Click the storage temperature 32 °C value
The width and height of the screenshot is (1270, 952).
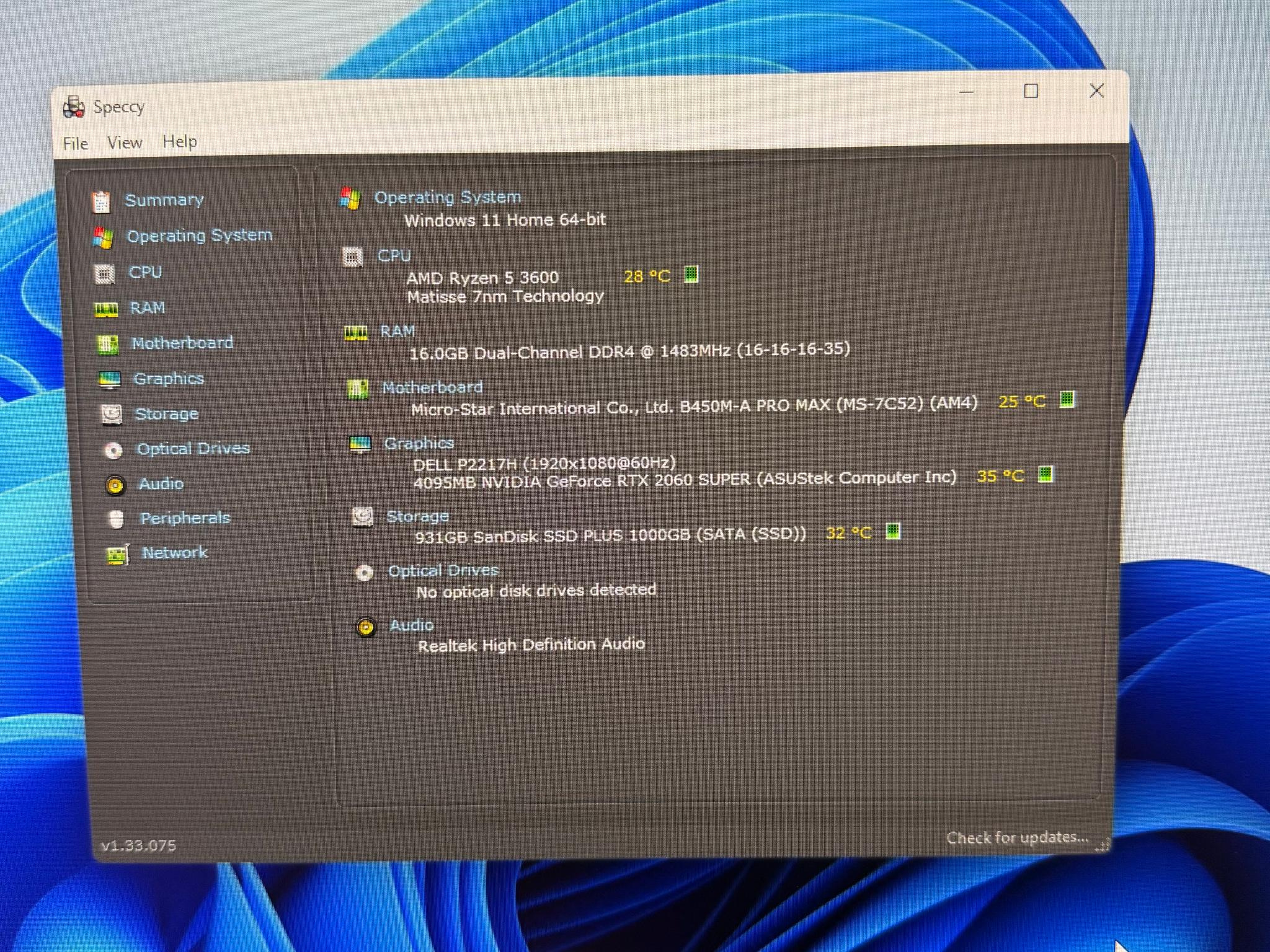pyautogui.click(x=849, y=533)
